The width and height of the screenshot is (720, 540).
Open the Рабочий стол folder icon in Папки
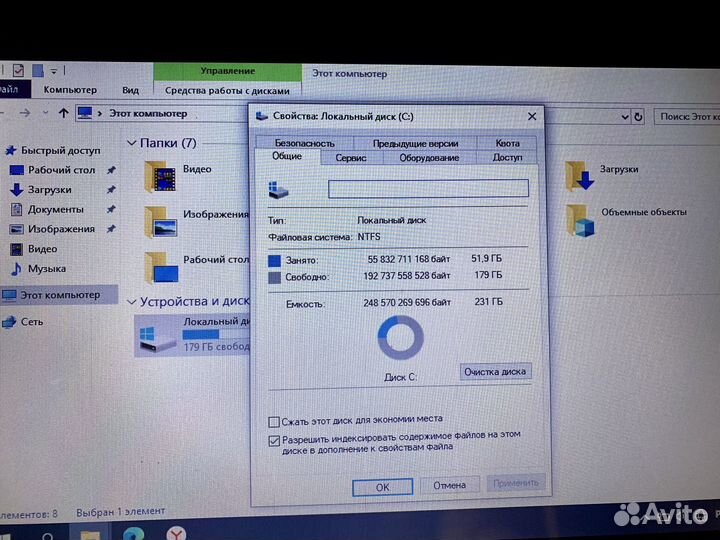[161, 268]
